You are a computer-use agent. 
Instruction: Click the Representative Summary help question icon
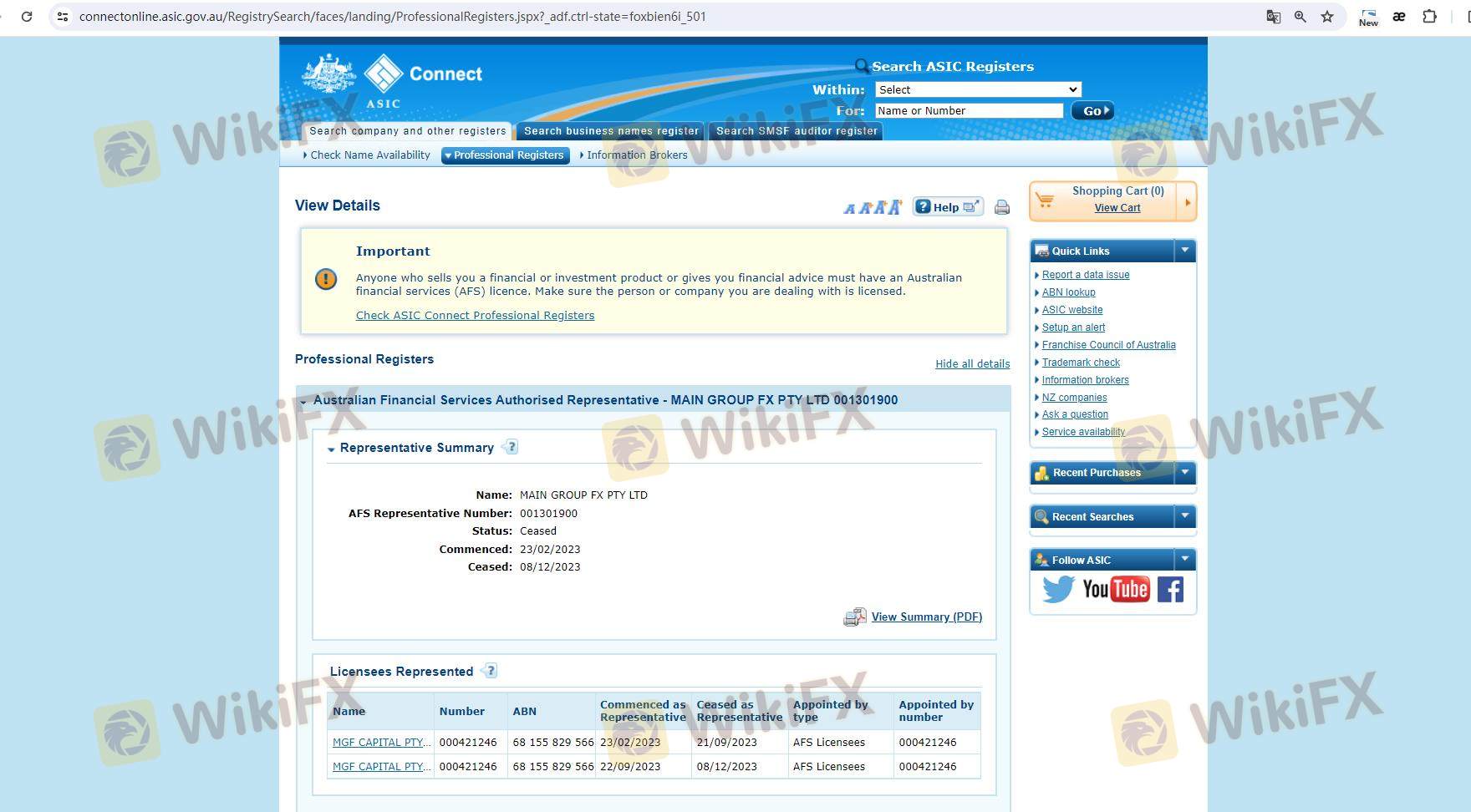click(x=512, y=447)
